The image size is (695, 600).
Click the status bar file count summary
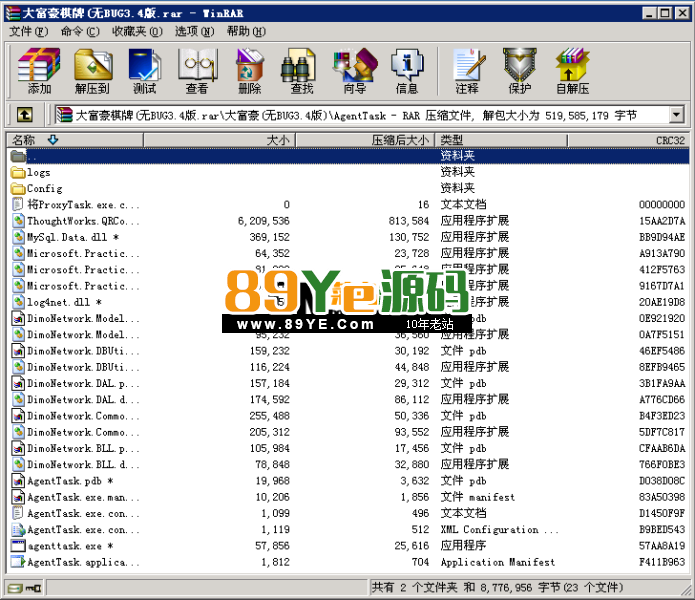tap(497, 588)
